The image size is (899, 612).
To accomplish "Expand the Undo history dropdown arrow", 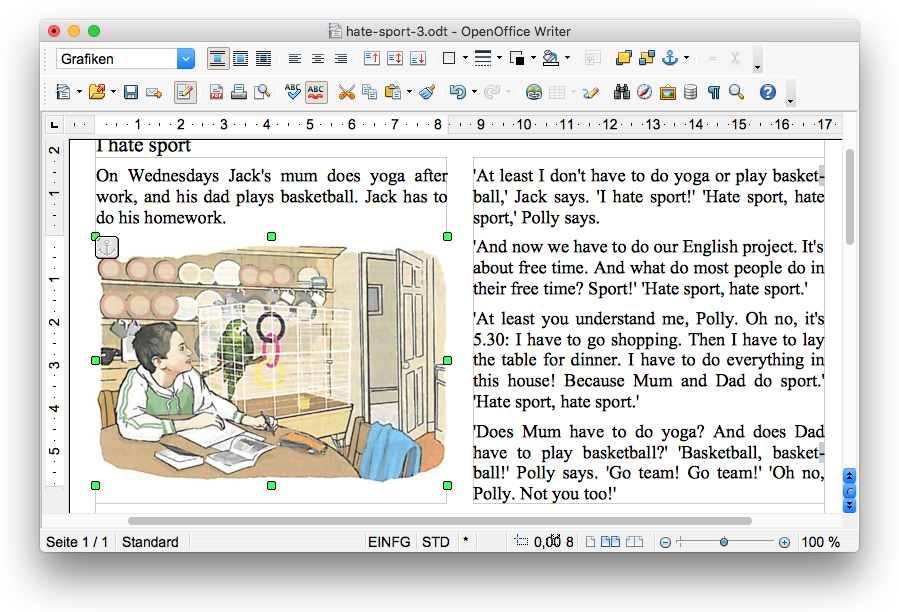I will (474, 92).
